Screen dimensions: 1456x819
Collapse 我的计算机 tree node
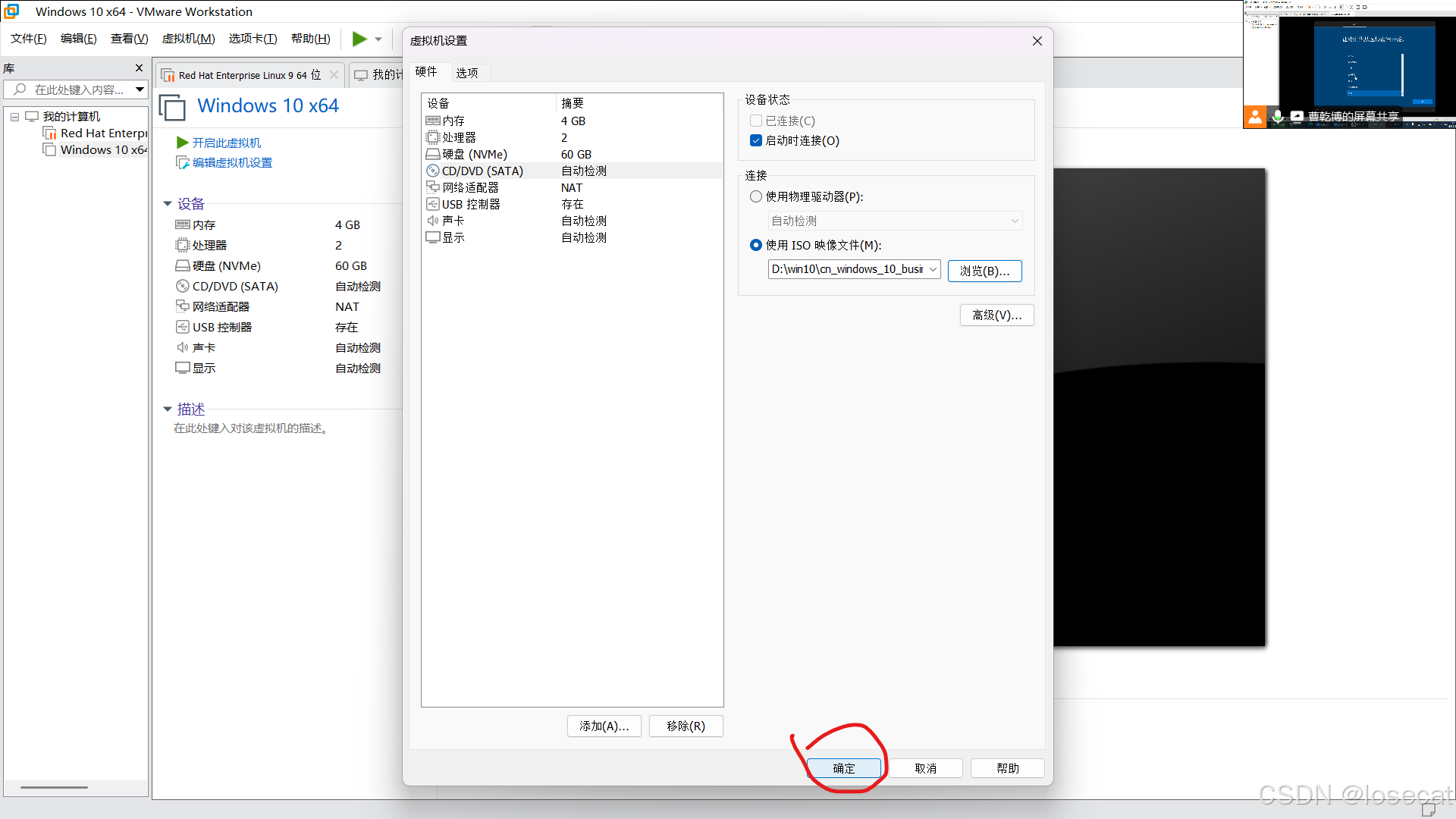pyautogui.click(x=14, y=117)
